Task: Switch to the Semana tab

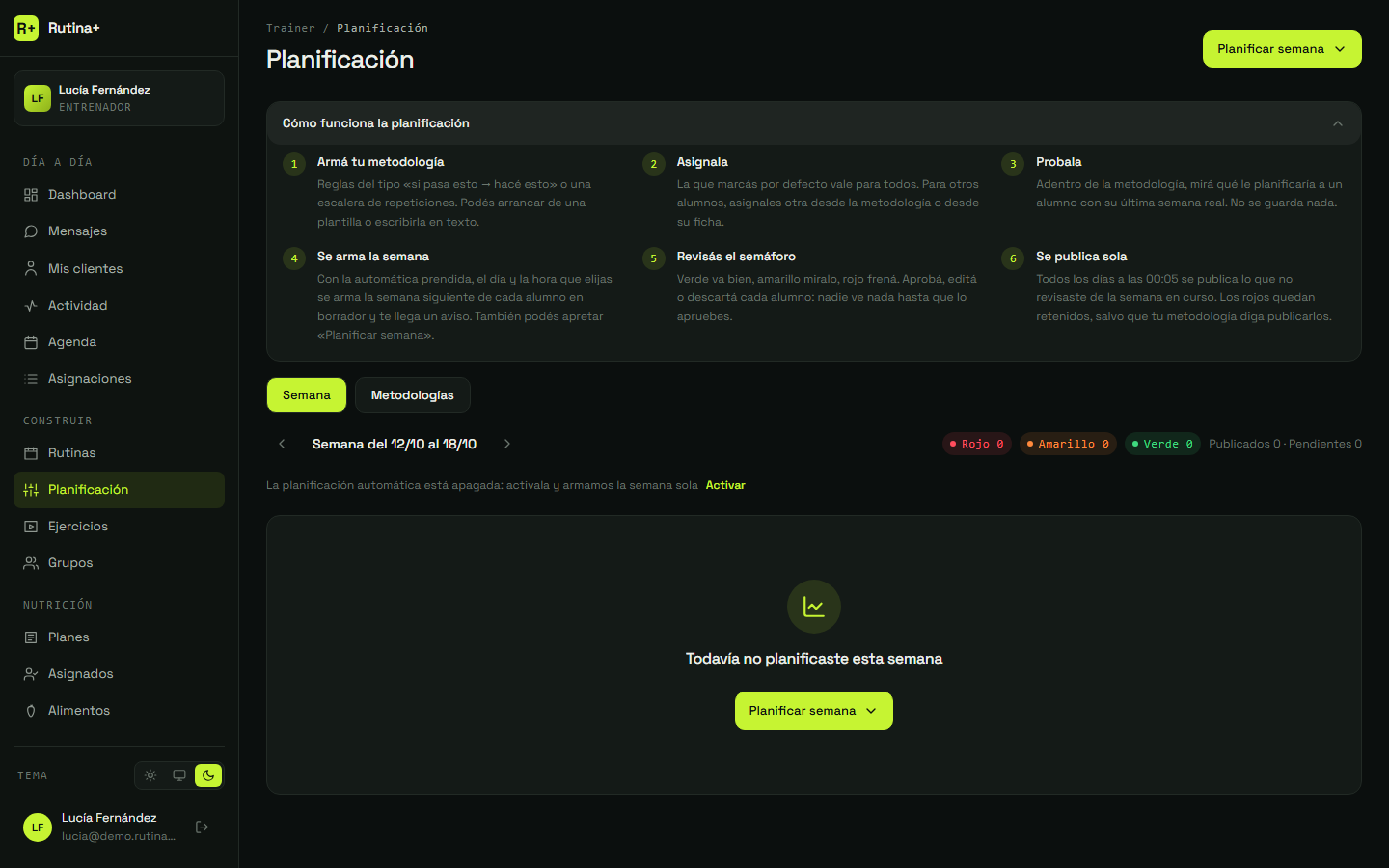Action: [x=307, y=395]
